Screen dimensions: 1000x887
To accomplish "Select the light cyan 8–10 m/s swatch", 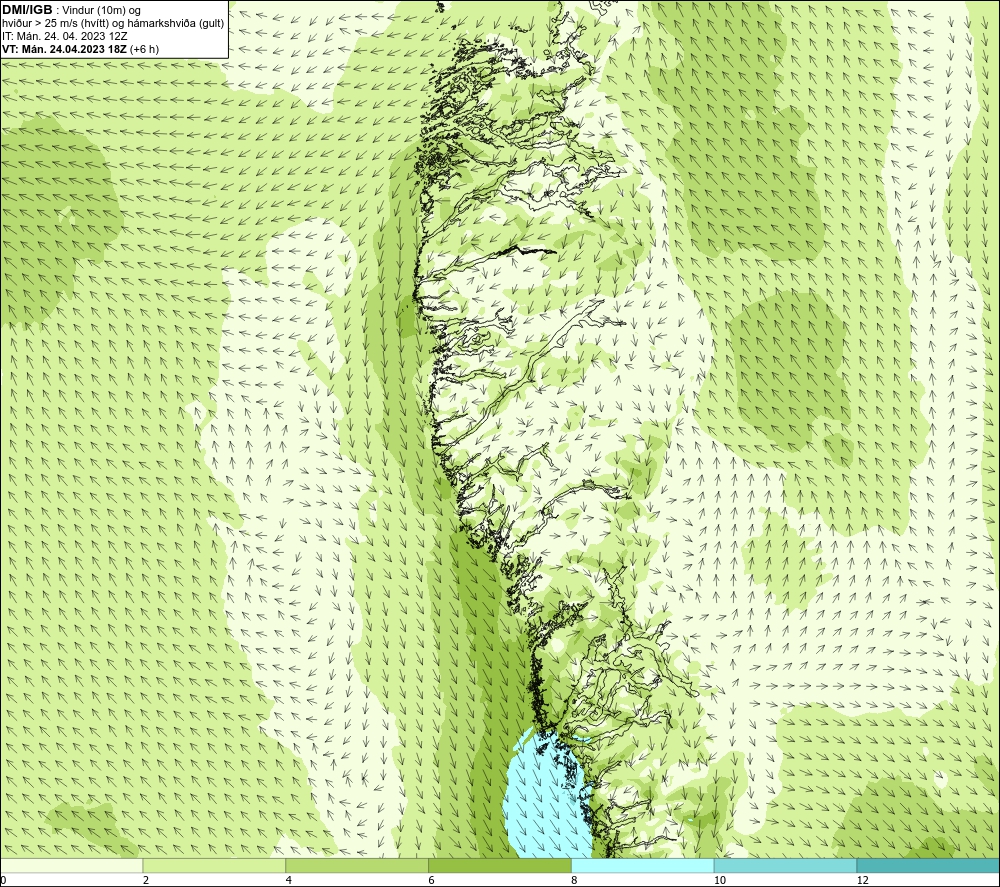I will tap(643, 865).
